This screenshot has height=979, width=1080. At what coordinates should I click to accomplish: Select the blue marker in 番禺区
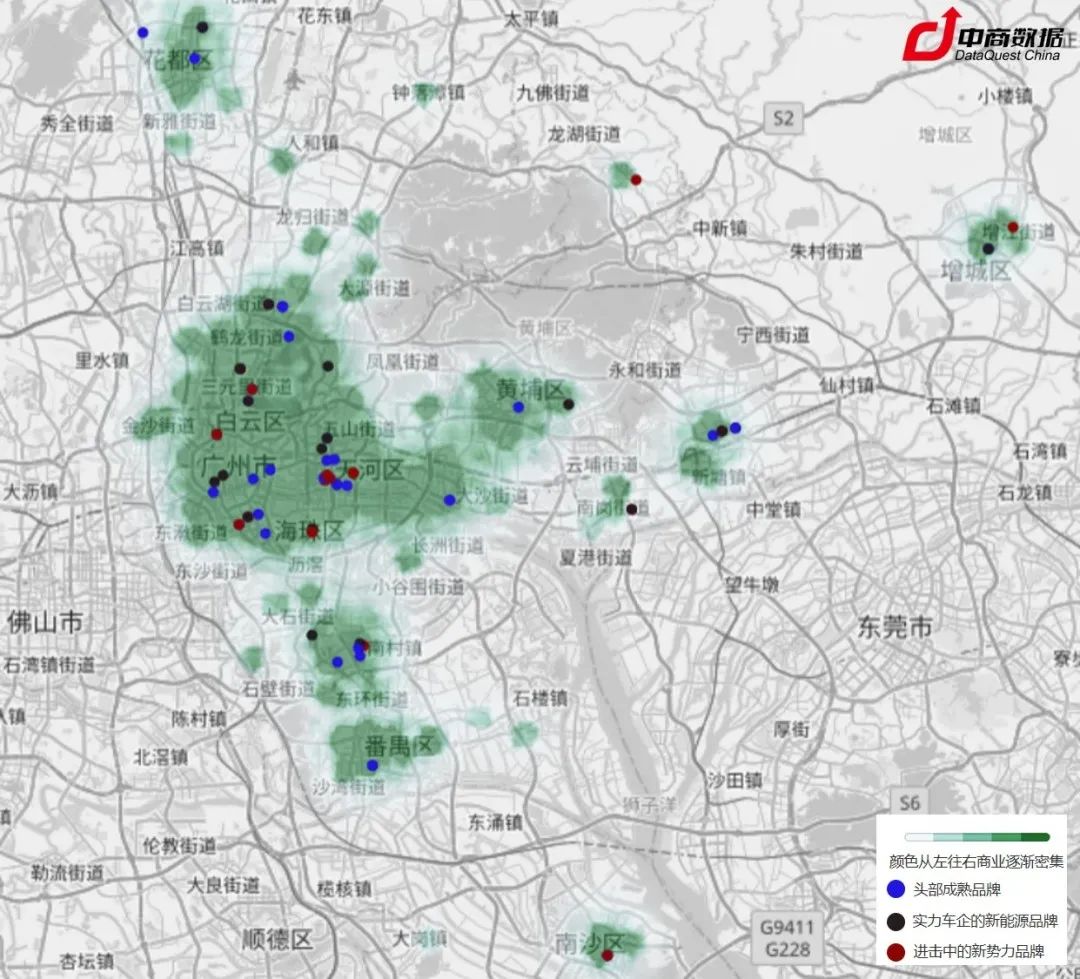(x=372, y=765)
